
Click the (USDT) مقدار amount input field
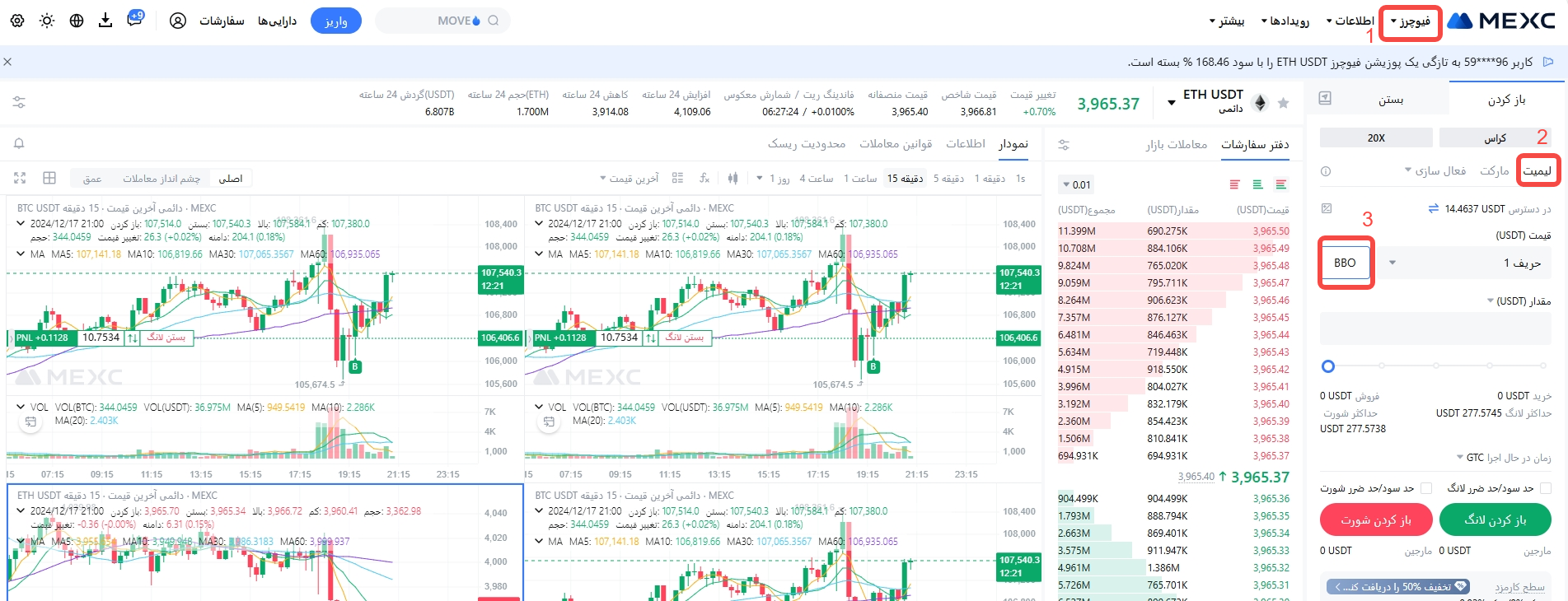pos(1435,329)
